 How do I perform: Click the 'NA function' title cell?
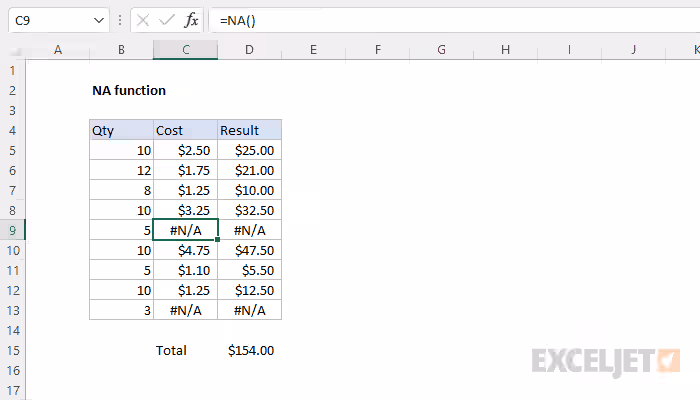pos(129,91)
